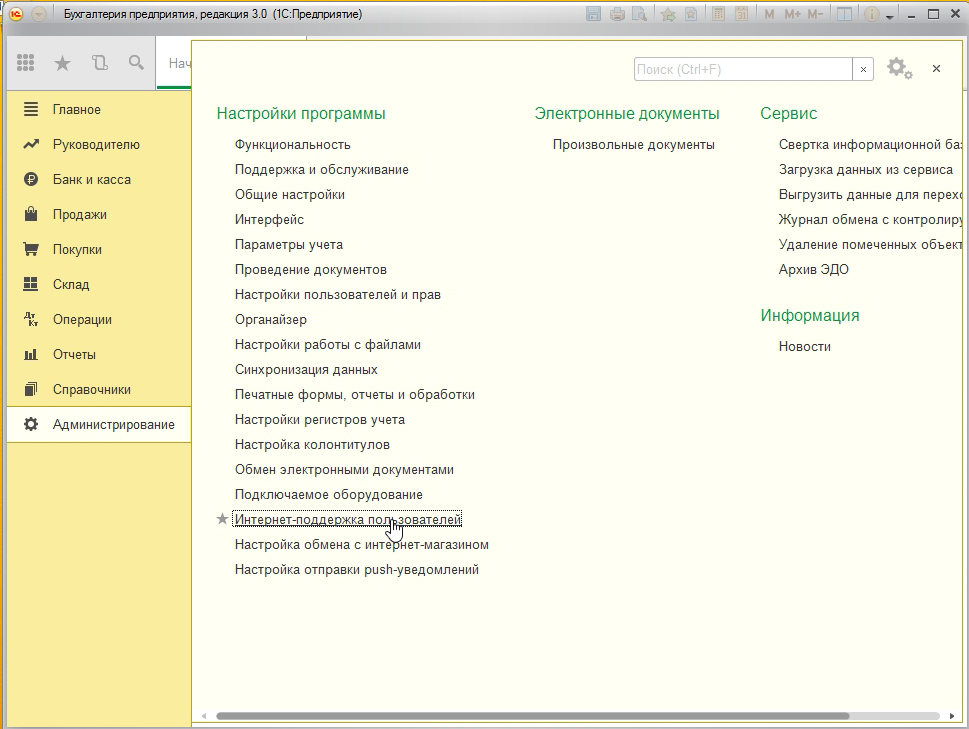This screenshot has height=729, width=969.
Task: Click the split window panels icon
Action: click(844, 14)
